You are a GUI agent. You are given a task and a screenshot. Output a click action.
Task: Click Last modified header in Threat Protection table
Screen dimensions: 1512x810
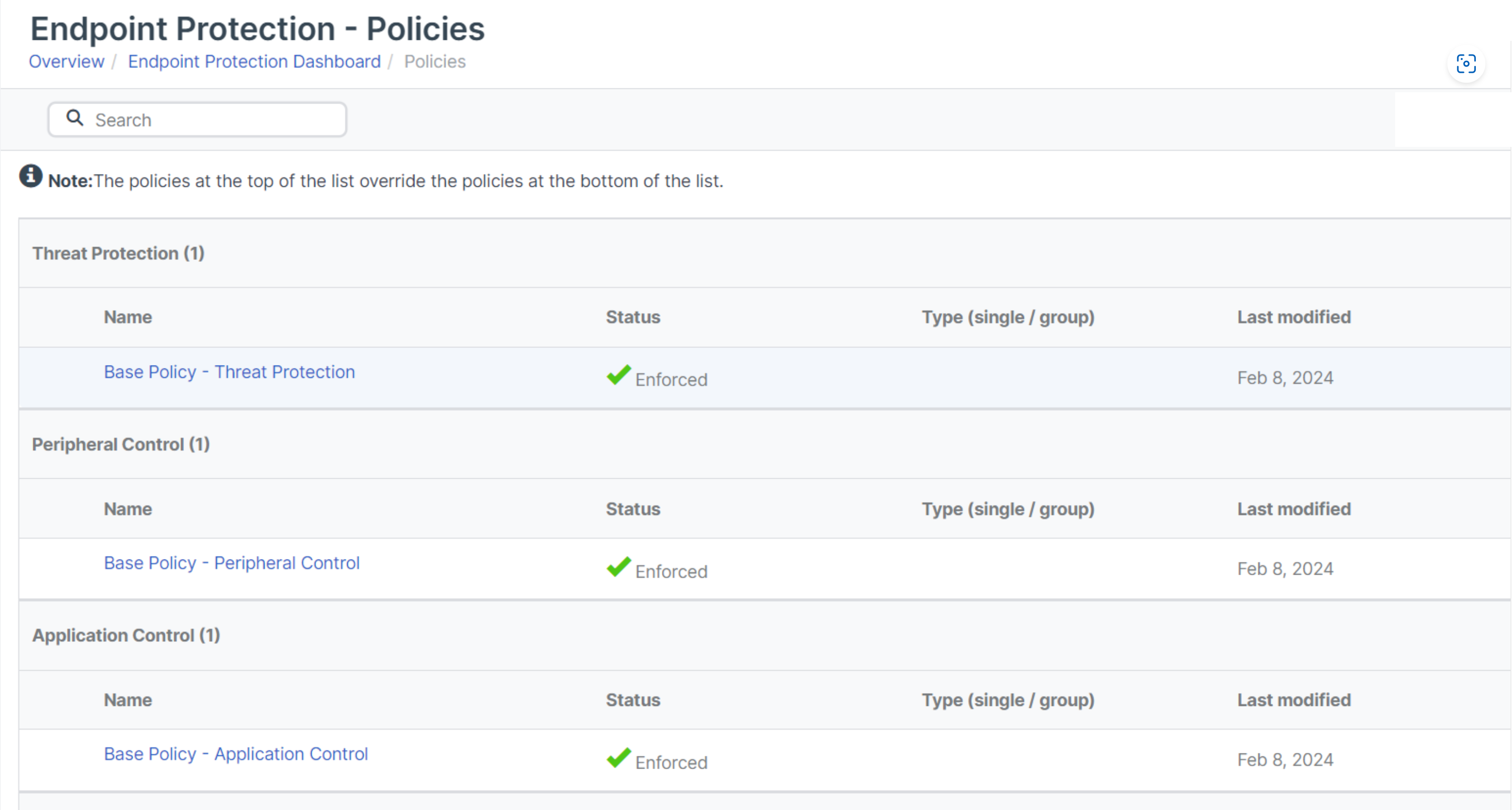pyautogui.click(x=1293, y=317)
